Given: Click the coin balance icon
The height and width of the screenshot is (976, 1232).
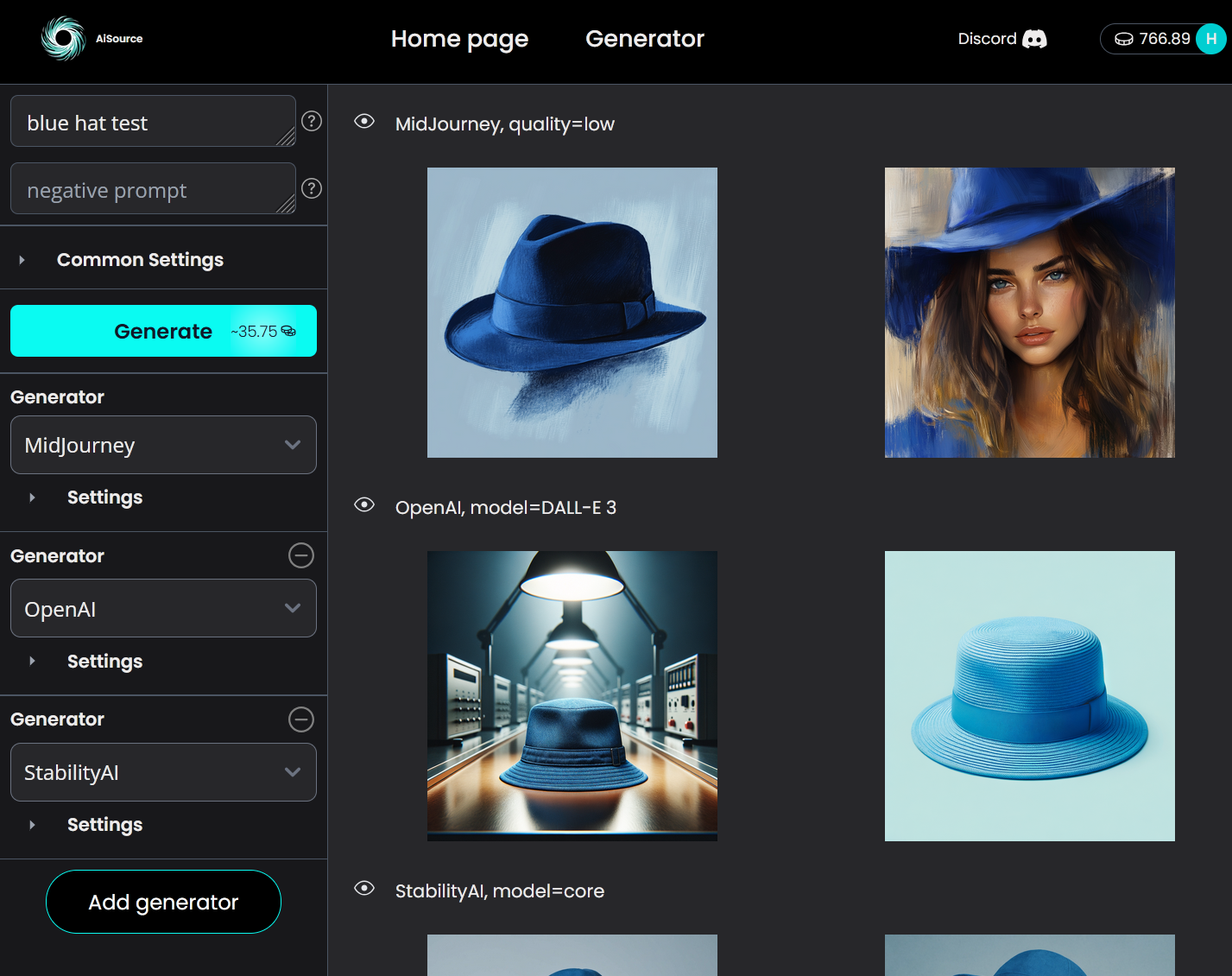Looking at the screenshot, I should [1123, 39].
